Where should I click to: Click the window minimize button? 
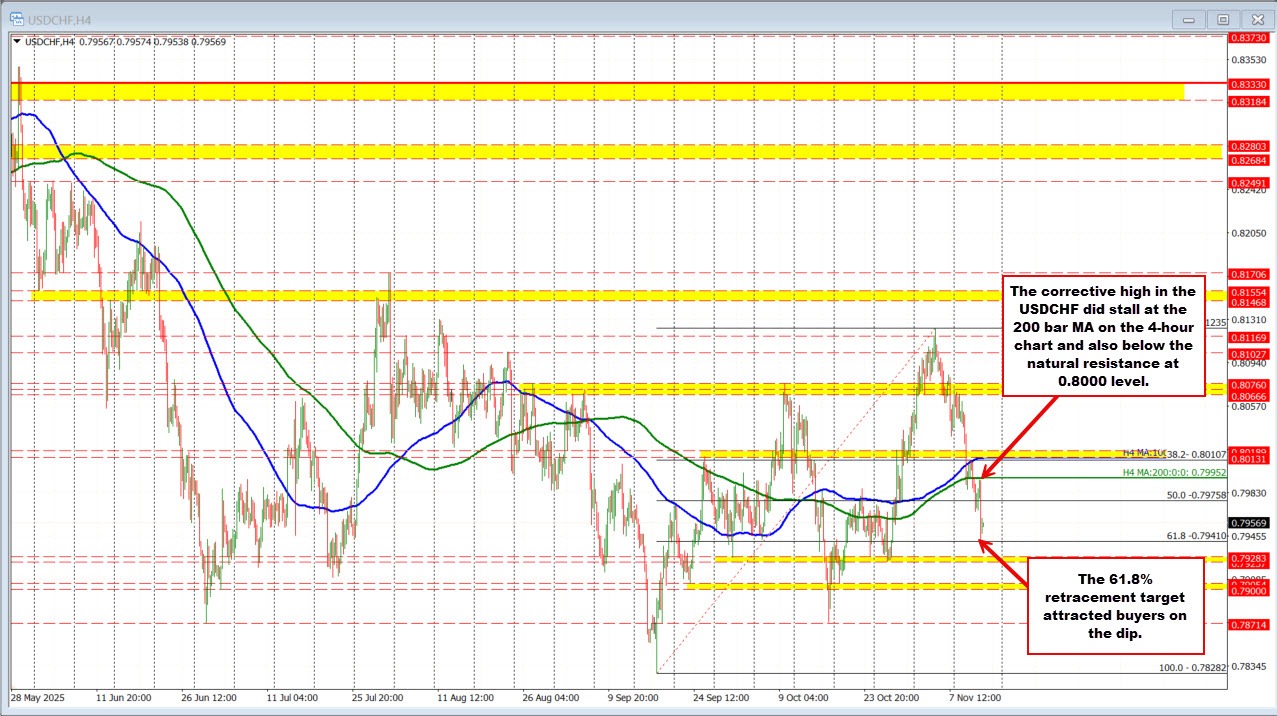[1188, 19]
